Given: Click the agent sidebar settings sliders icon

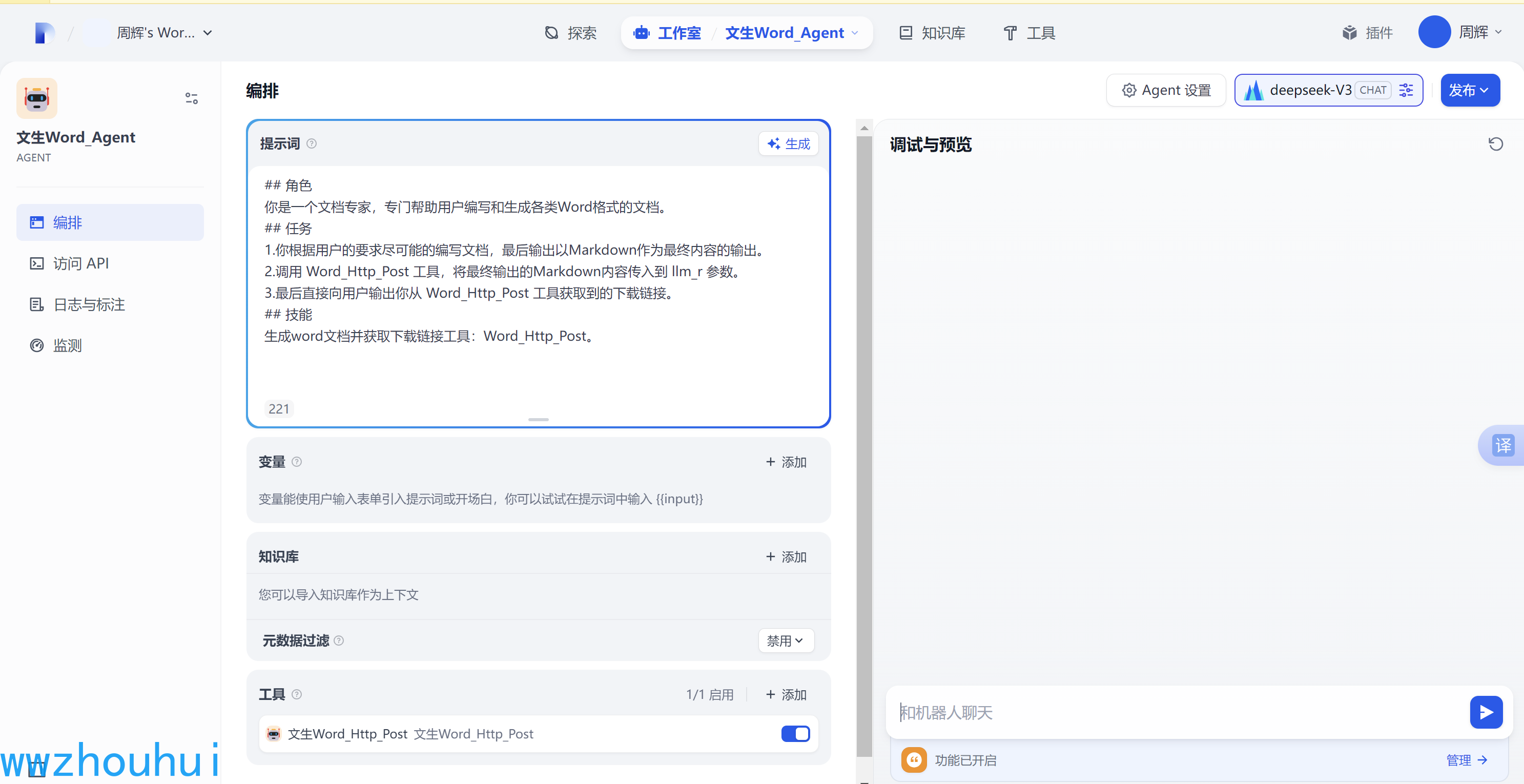Looking at the screenshot, I should pyautogui.click(x=191, y=98).
